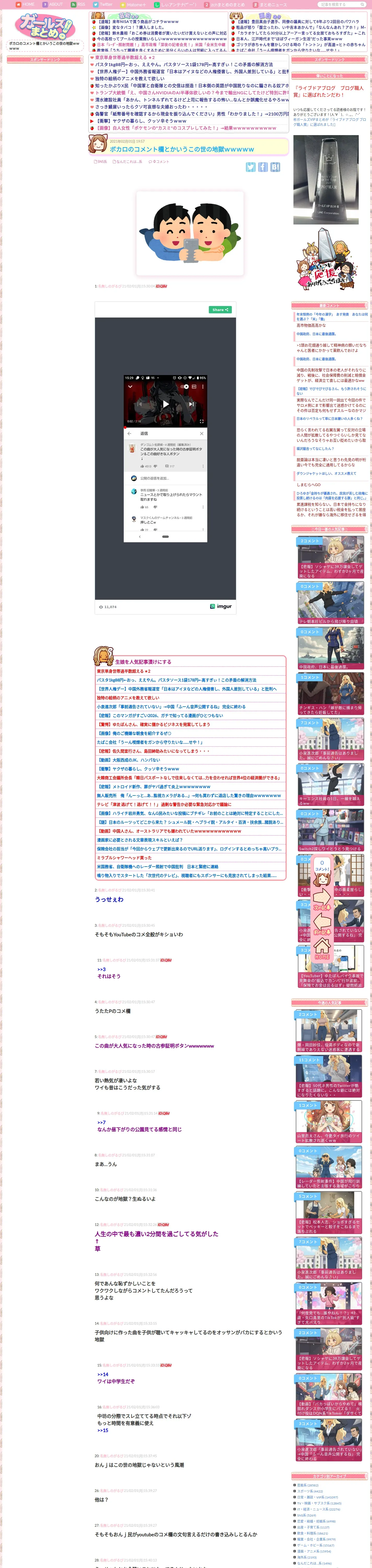372x1568 pixels.
Task: Open the 芸能系 category in the archive list
Action: (308, 1485)
